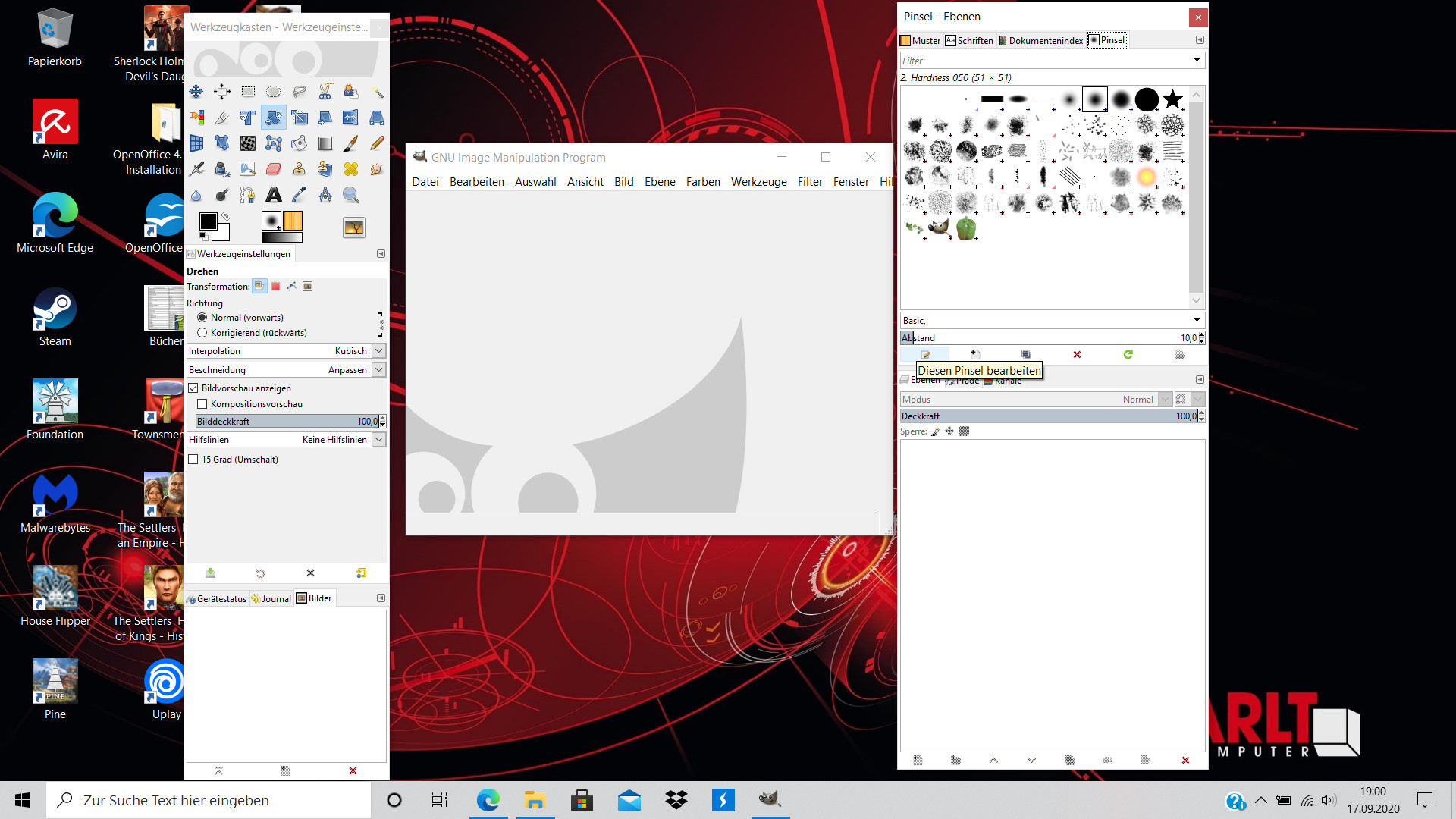This screenshot has height=819, width=1456.
Task: Switch to the Journal tab
Action: click(271, 599)
